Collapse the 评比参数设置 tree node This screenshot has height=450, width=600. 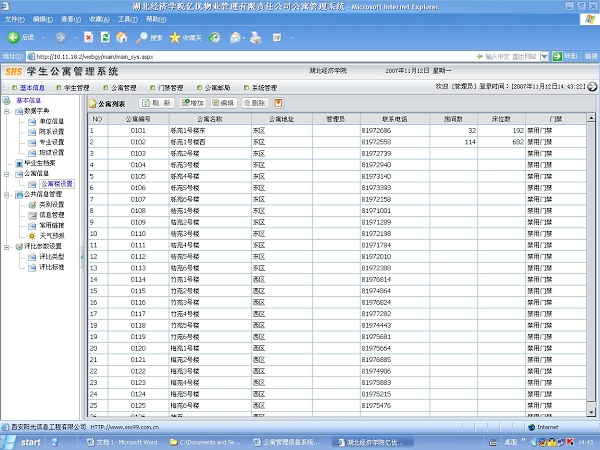(x=9, y=246)
